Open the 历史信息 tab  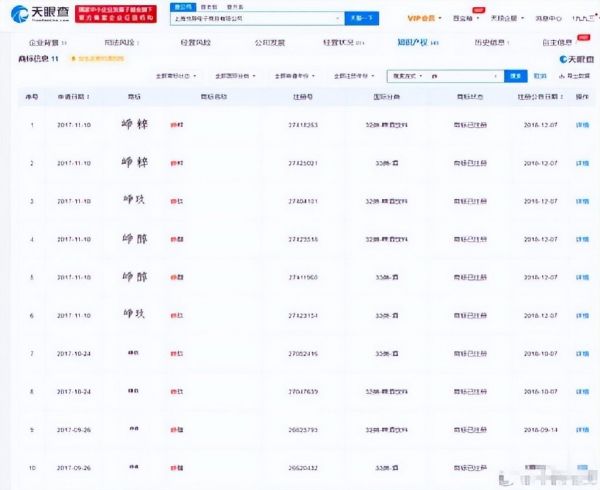point(492,42)
